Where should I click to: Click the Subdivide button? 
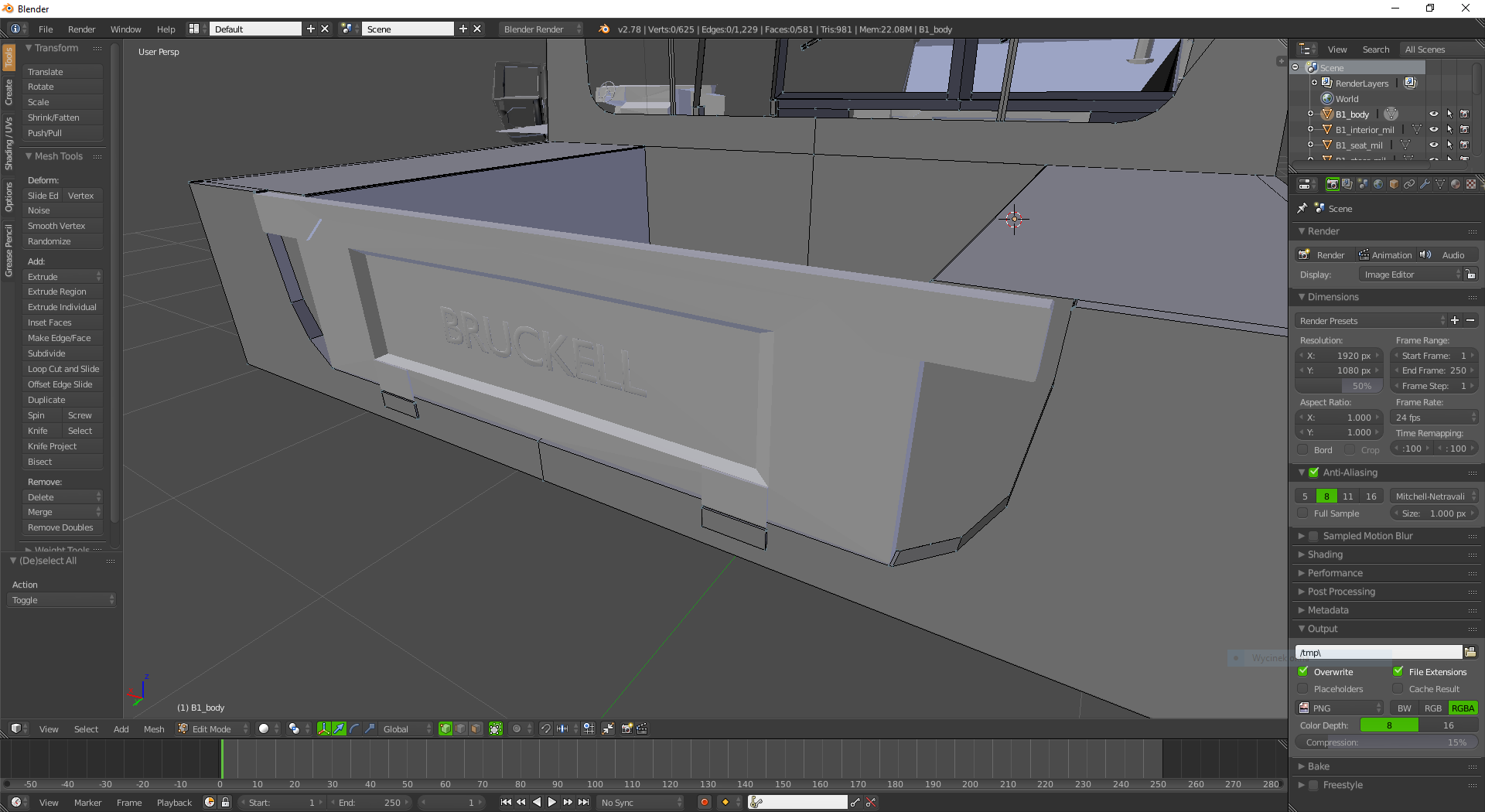[63, 353]
